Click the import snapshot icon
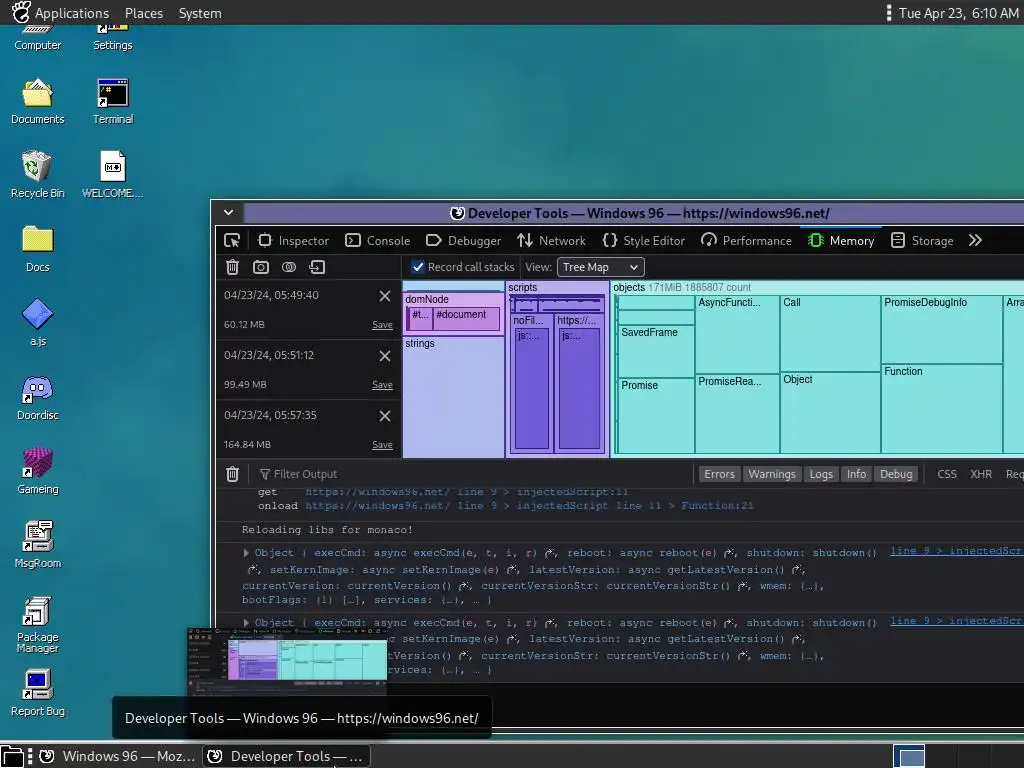 tap(317, 267)
